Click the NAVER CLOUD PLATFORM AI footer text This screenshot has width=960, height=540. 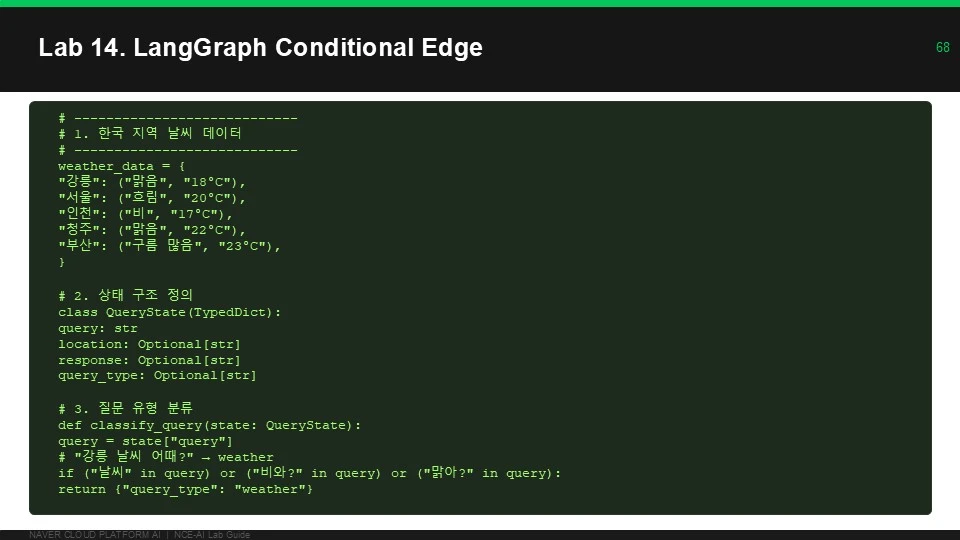pos(95,534)
